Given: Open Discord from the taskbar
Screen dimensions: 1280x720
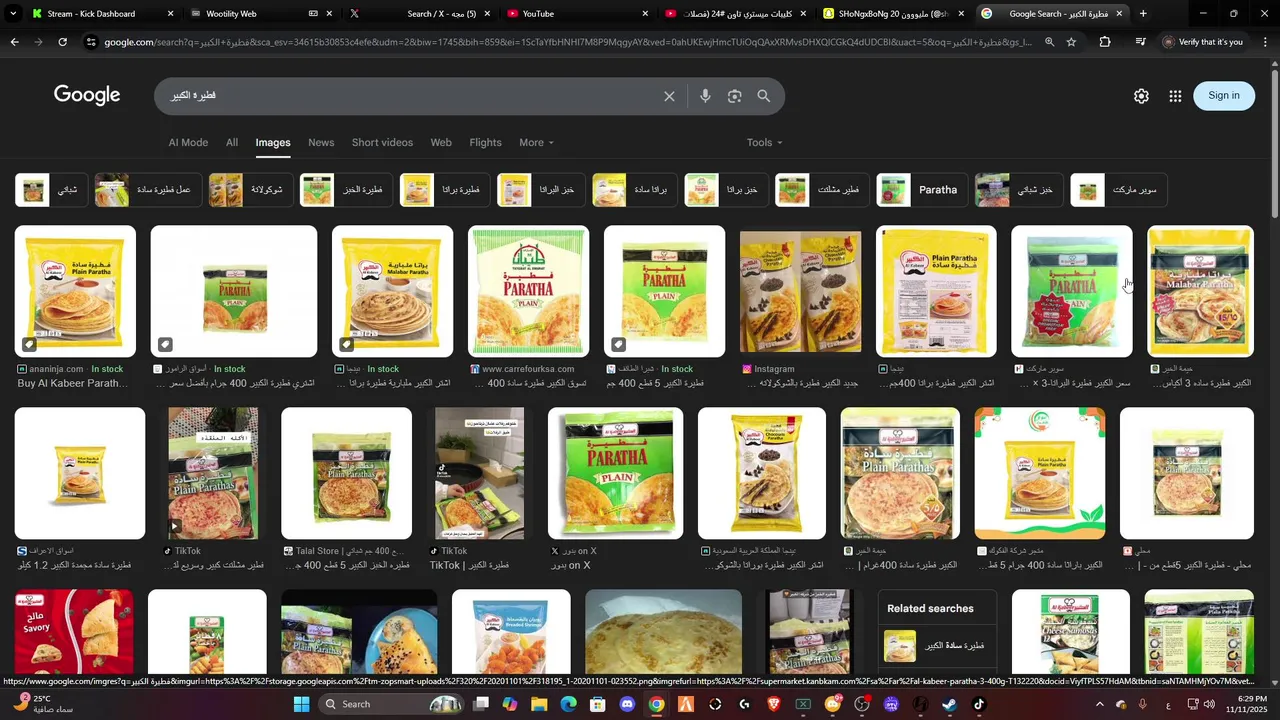Looking at the screenshot, I should 627,704.
